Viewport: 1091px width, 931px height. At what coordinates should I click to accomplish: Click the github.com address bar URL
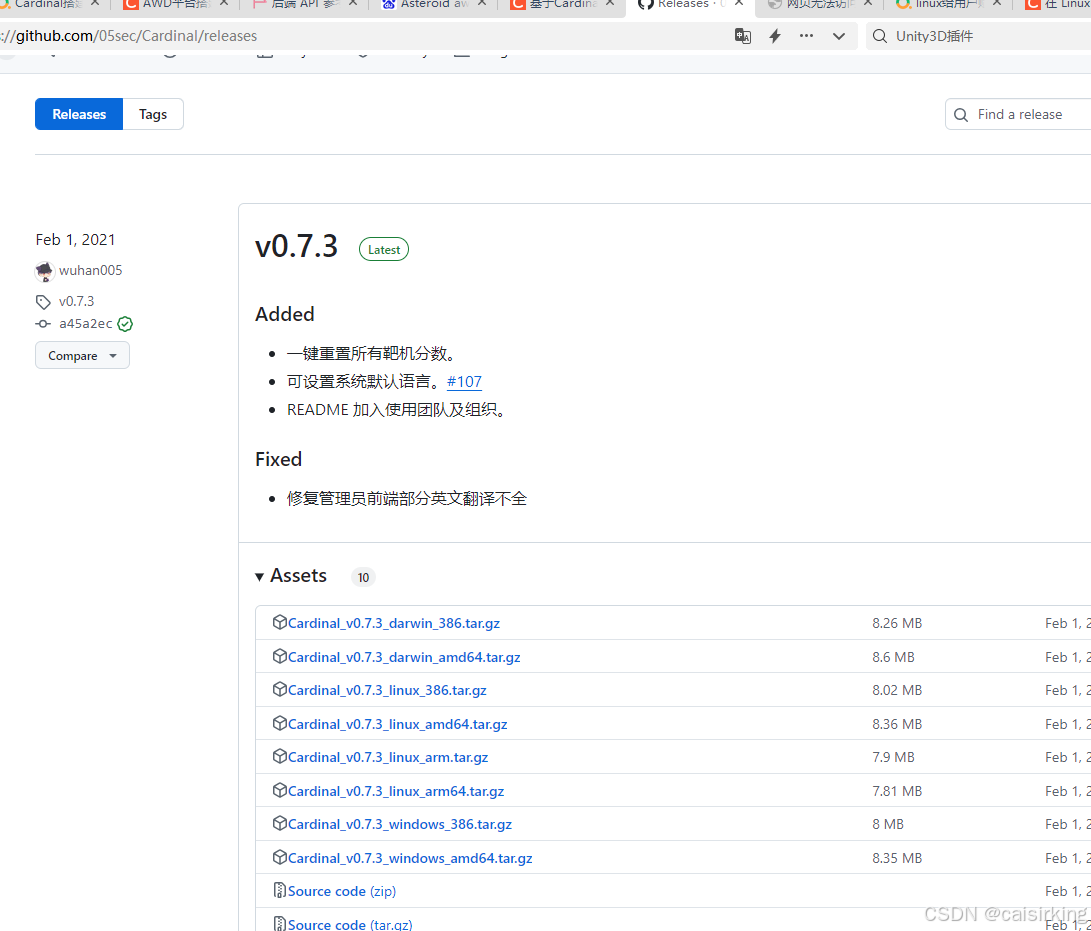click(x=129, y=36)
